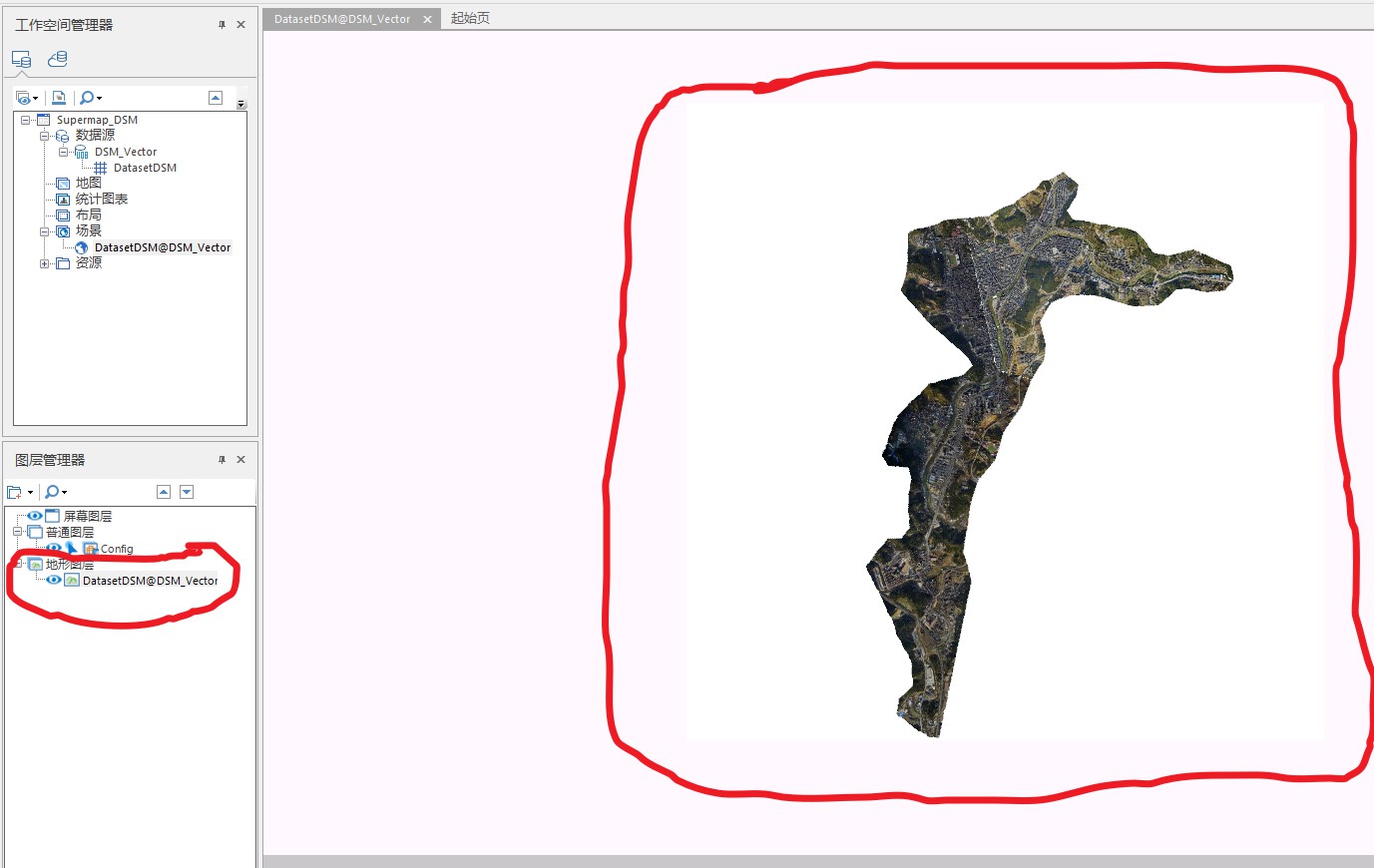1374x868 pixels.
Task: Open dropdown beside the add layer folder icon
Action: click(x=30, y=492)
